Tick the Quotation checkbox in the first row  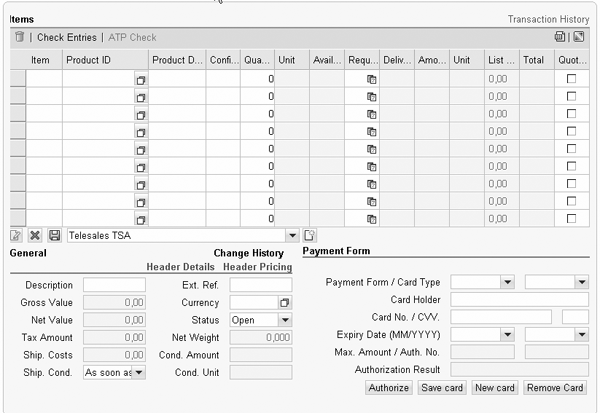[571, 78]
